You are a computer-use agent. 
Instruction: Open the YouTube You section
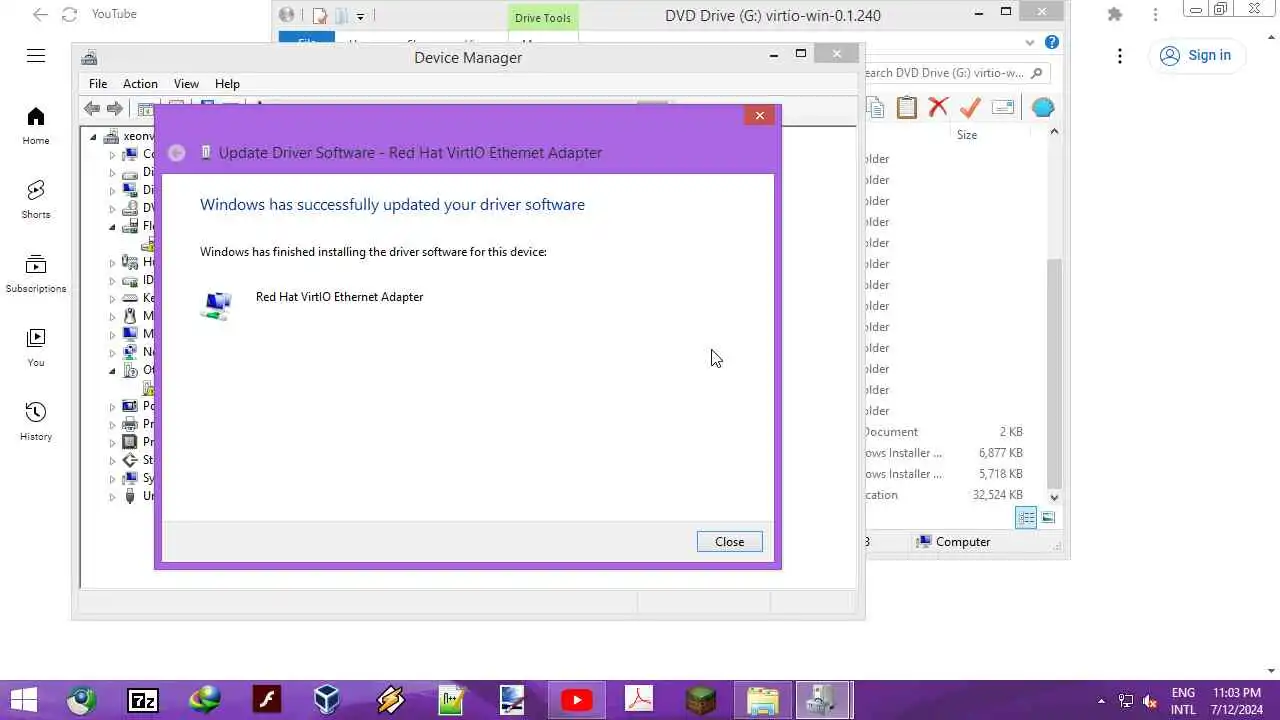tap(36, 348)
